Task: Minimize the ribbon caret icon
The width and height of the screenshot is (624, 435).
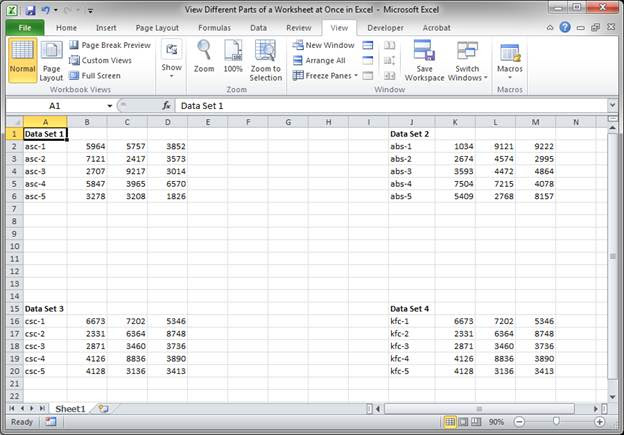Action: click(550, 27)
